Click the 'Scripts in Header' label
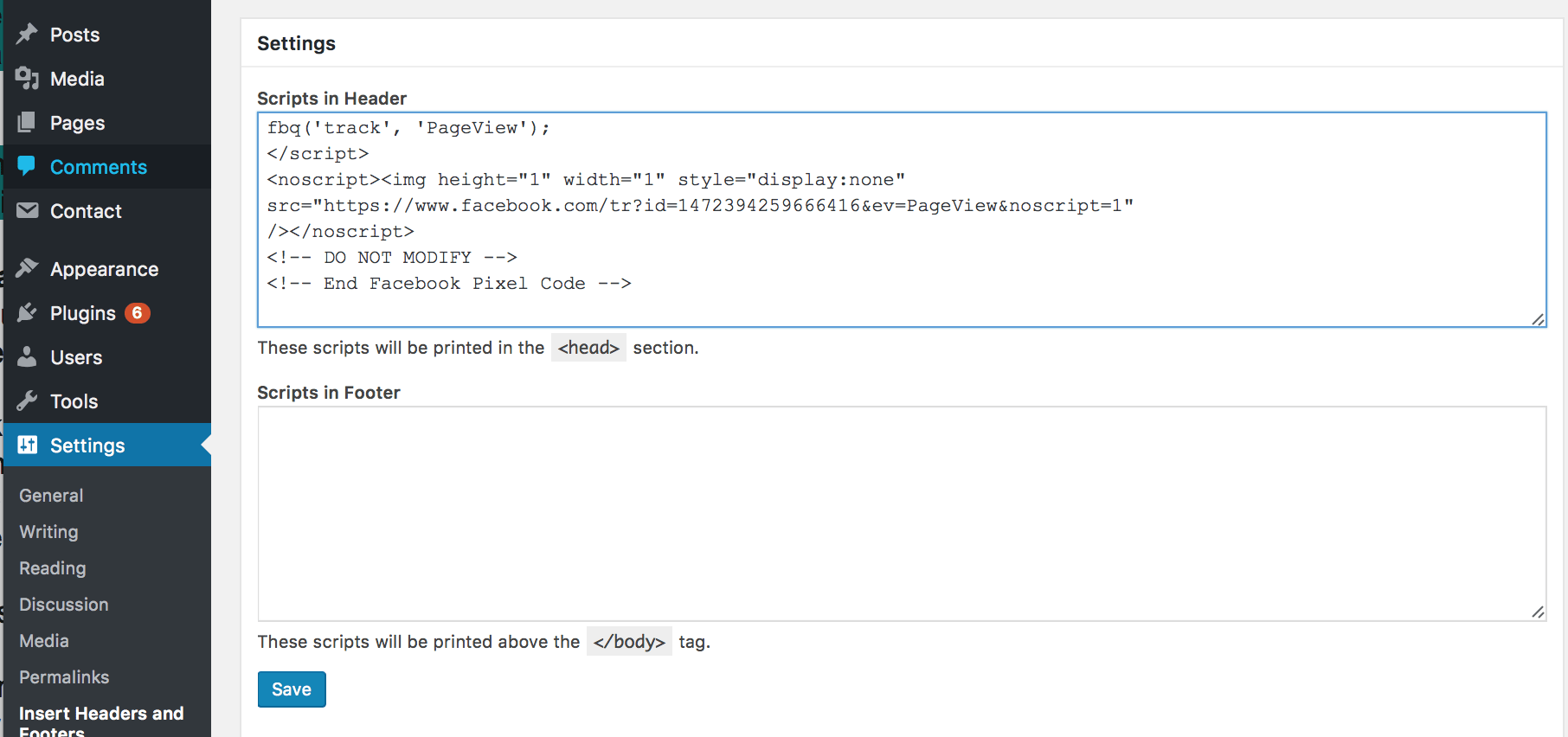Image resolution: width=1568 pixels, height=737 pixels. [331, 99]
